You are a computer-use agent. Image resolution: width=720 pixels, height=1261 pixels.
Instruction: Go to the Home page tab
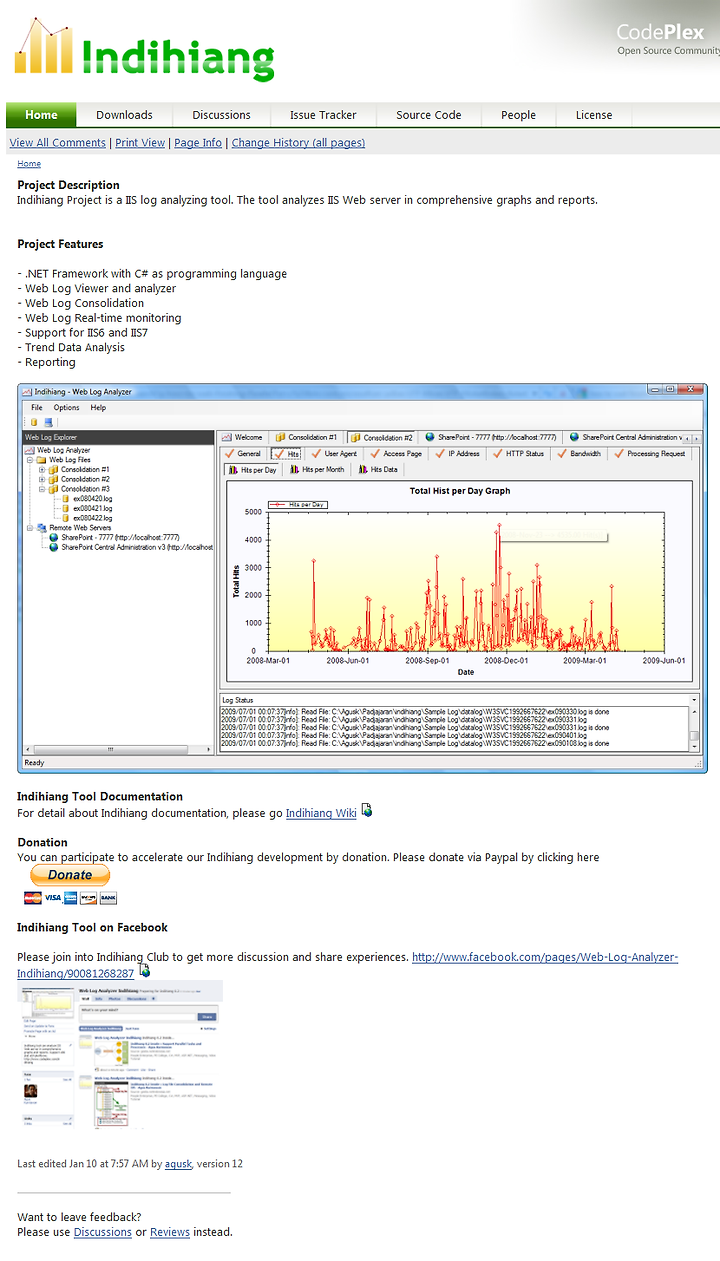point(42,115)
